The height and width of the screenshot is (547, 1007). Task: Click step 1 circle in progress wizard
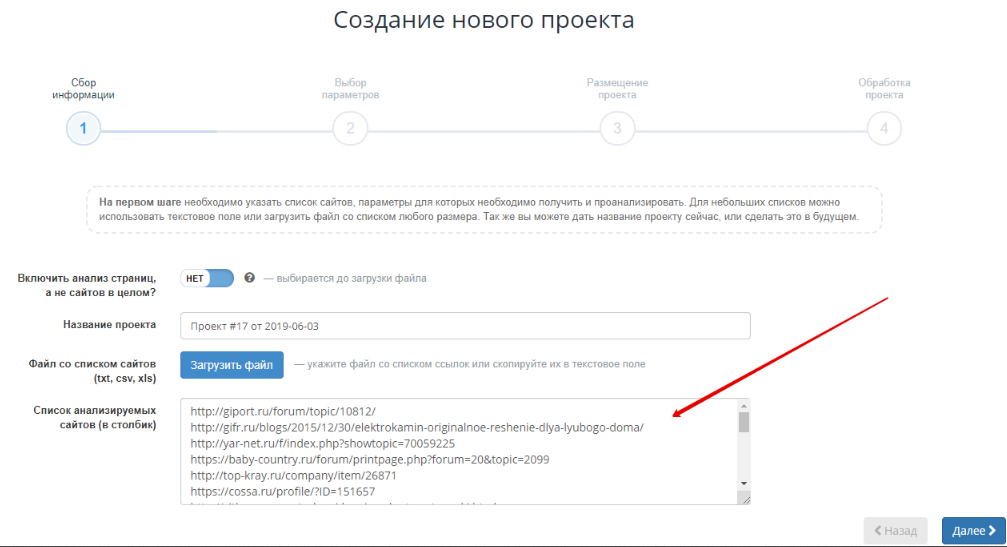click(83, 129)
